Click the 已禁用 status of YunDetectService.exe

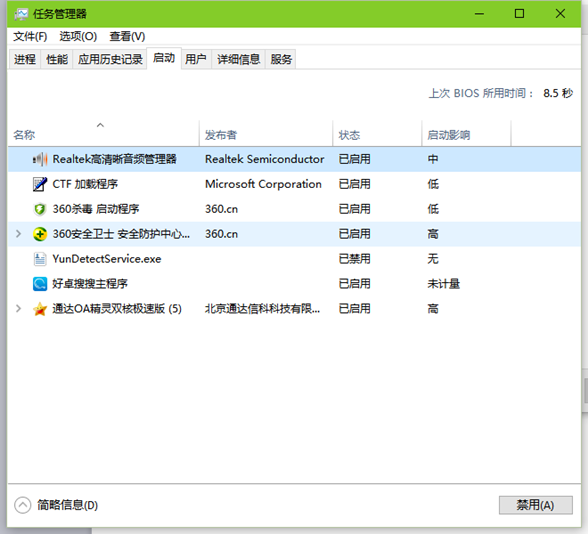354,259
